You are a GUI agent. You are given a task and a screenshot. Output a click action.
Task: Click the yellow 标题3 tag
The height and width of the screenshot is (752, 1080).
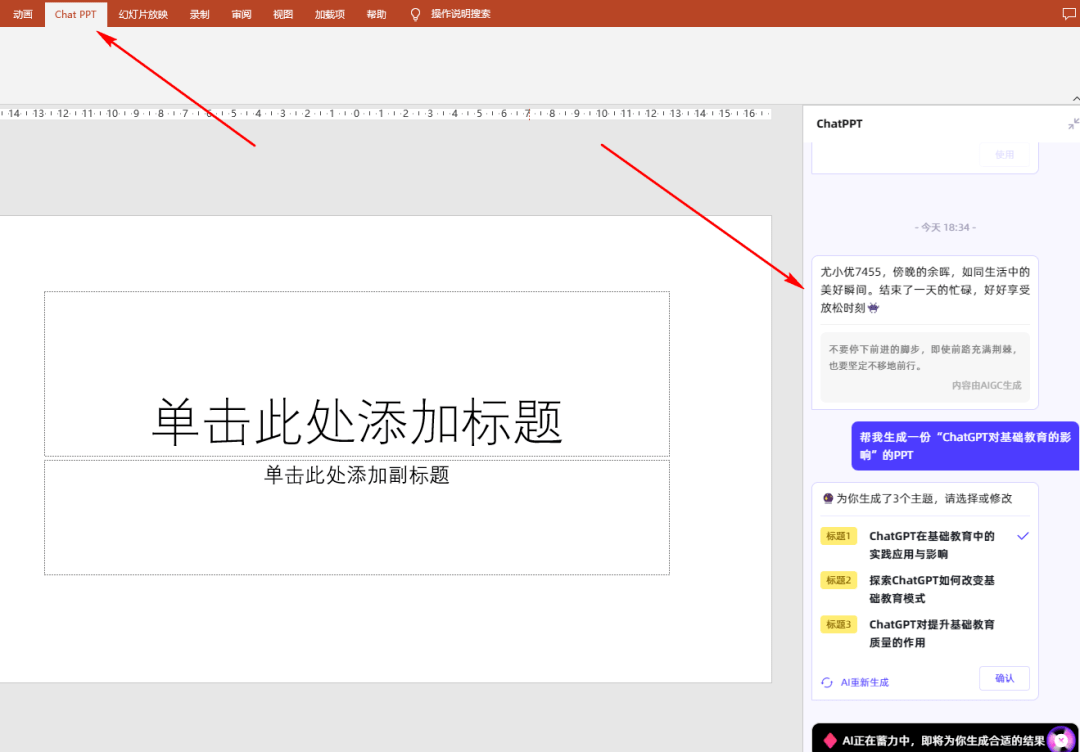[838, 625]
